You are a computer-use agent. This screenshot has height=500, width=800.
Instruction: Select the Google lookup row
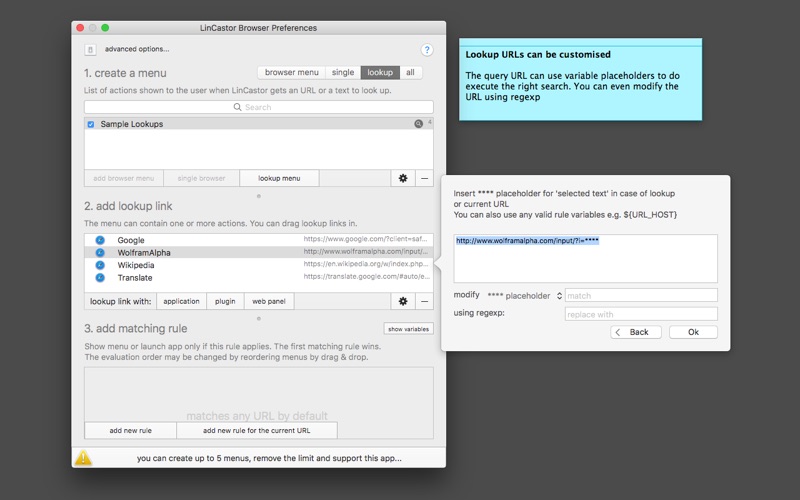point(259,240)
